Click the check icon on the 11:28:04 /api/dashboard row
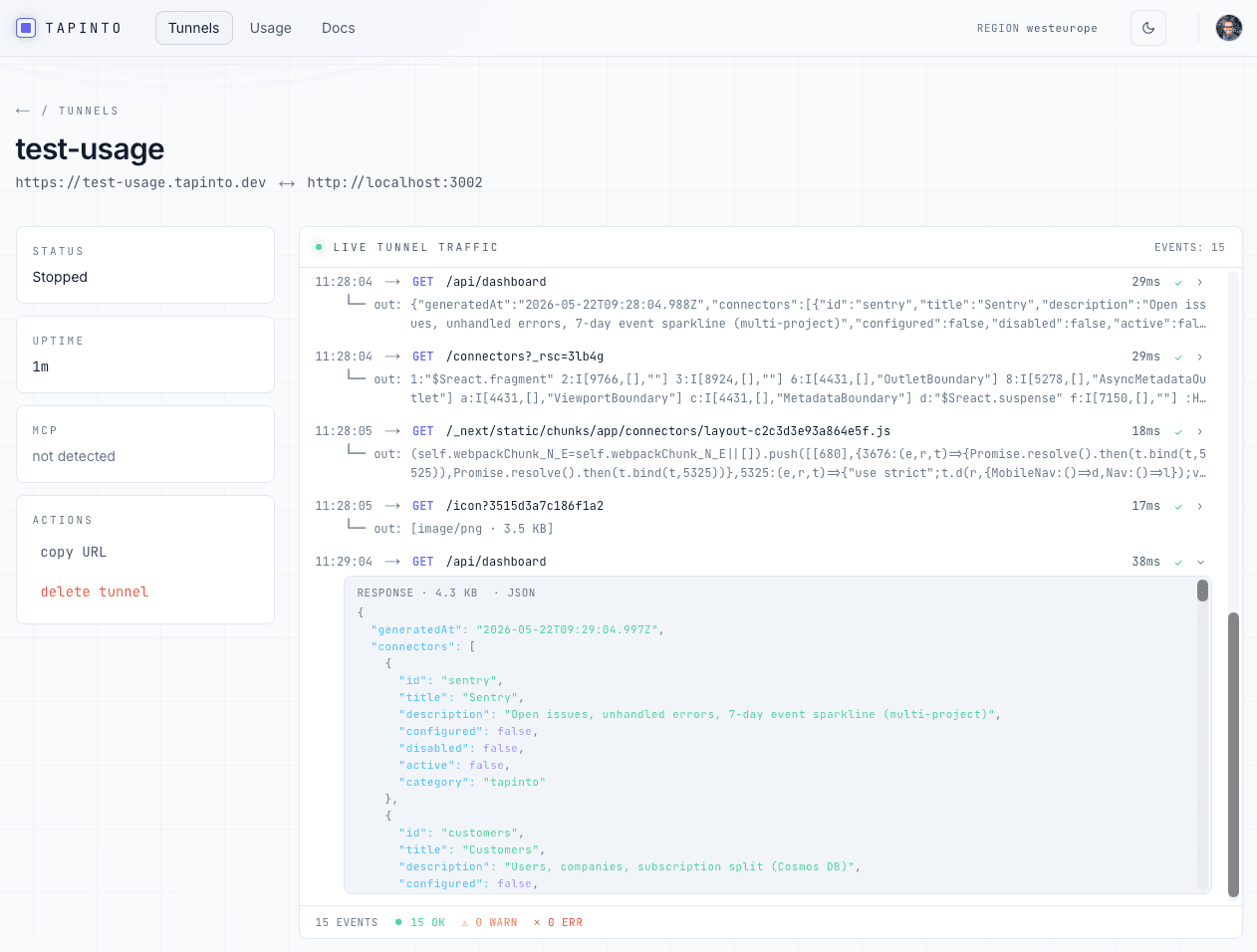 (1178, 282)
